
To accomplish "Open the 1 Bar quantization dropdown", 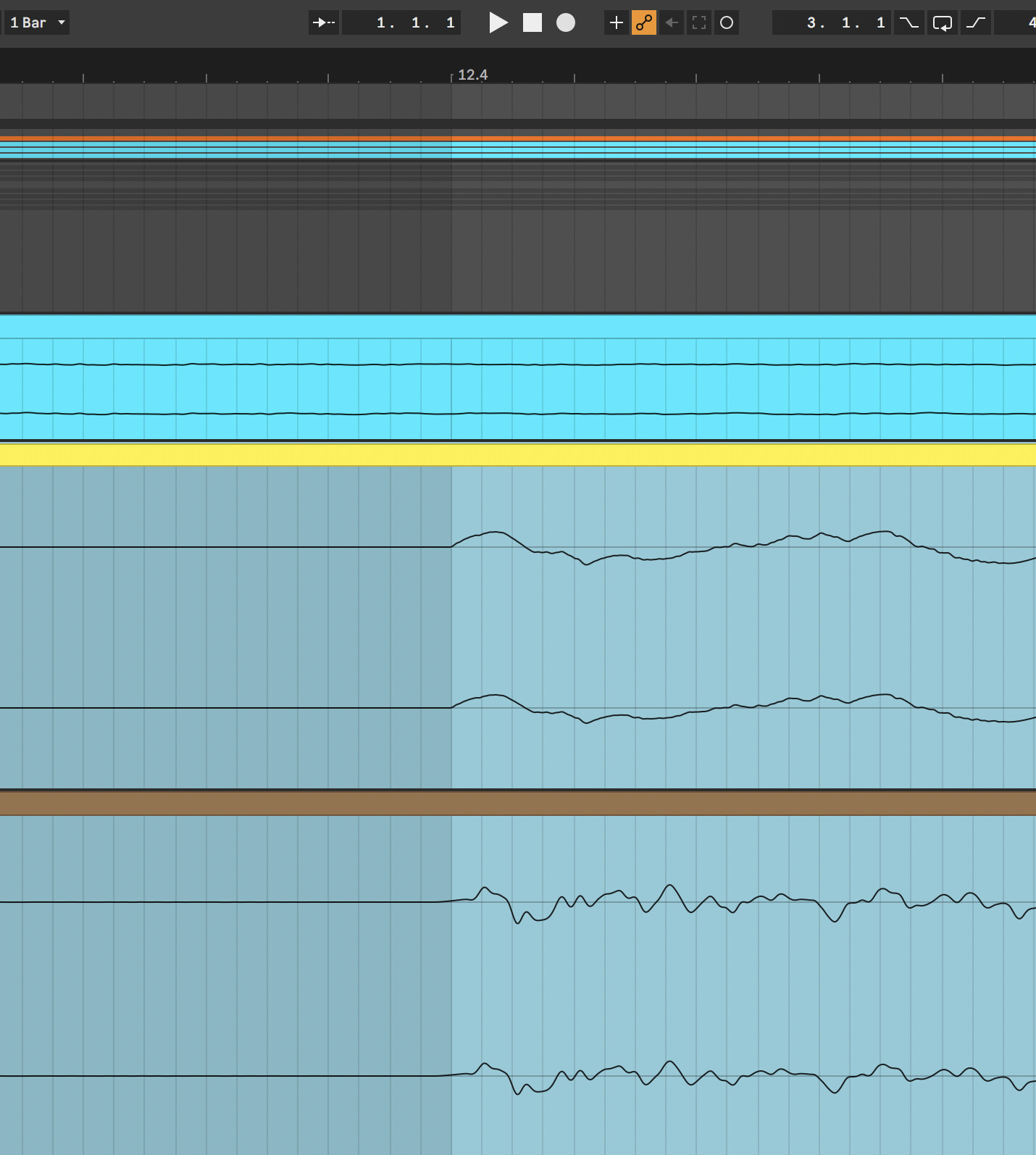I will point(38,22).
